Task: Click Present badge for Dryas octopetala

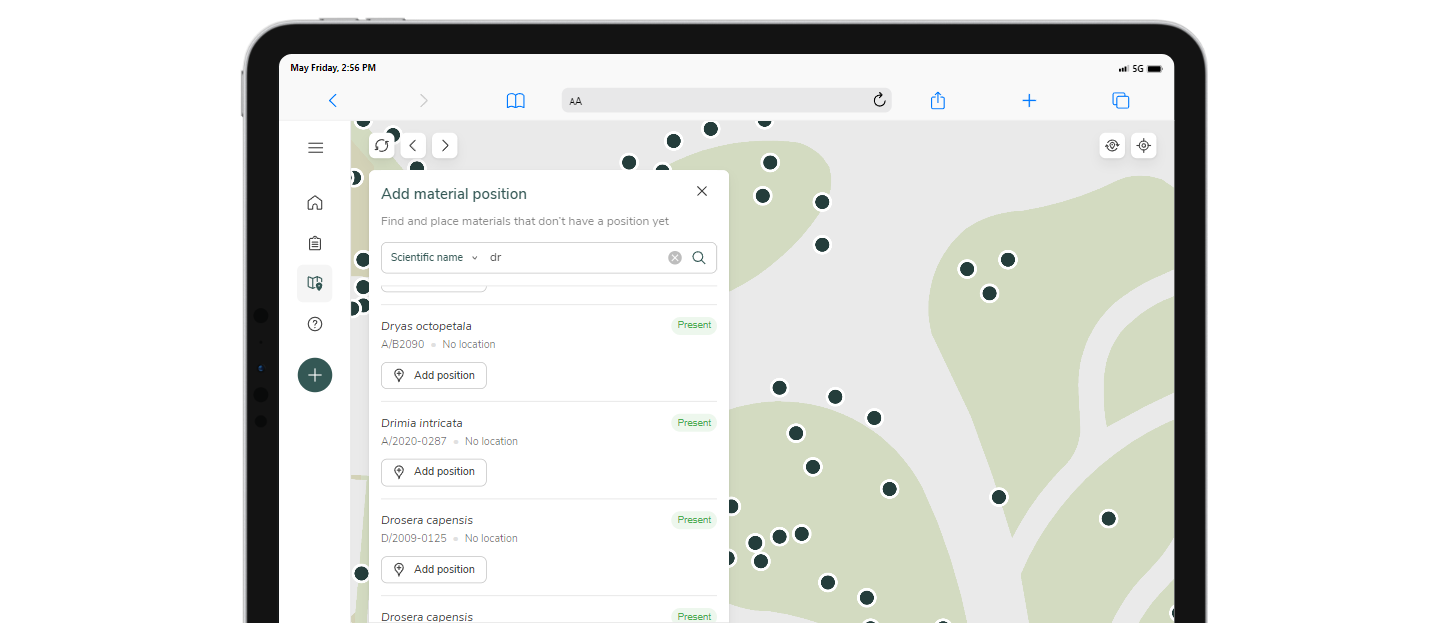Action: tap(694, 325)
